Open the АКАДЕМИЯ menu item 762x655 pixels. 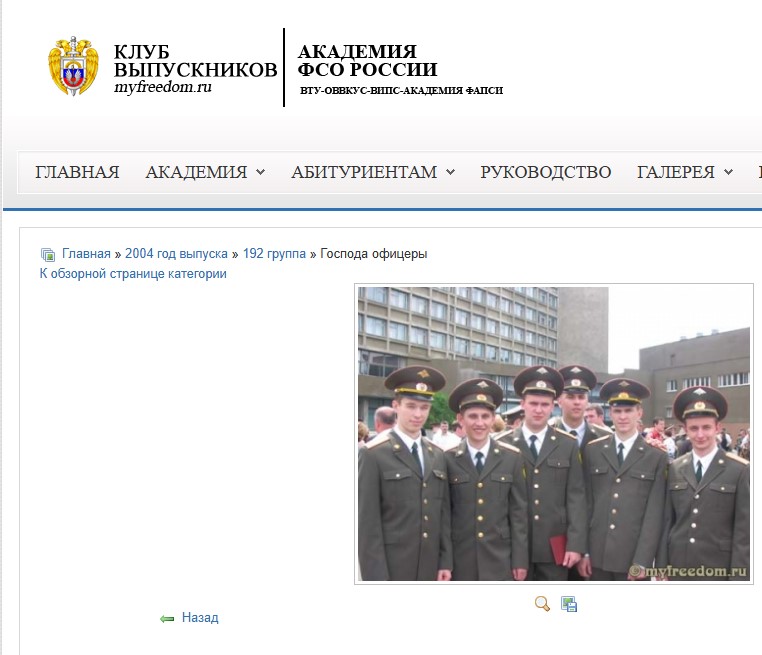point(196,172)
